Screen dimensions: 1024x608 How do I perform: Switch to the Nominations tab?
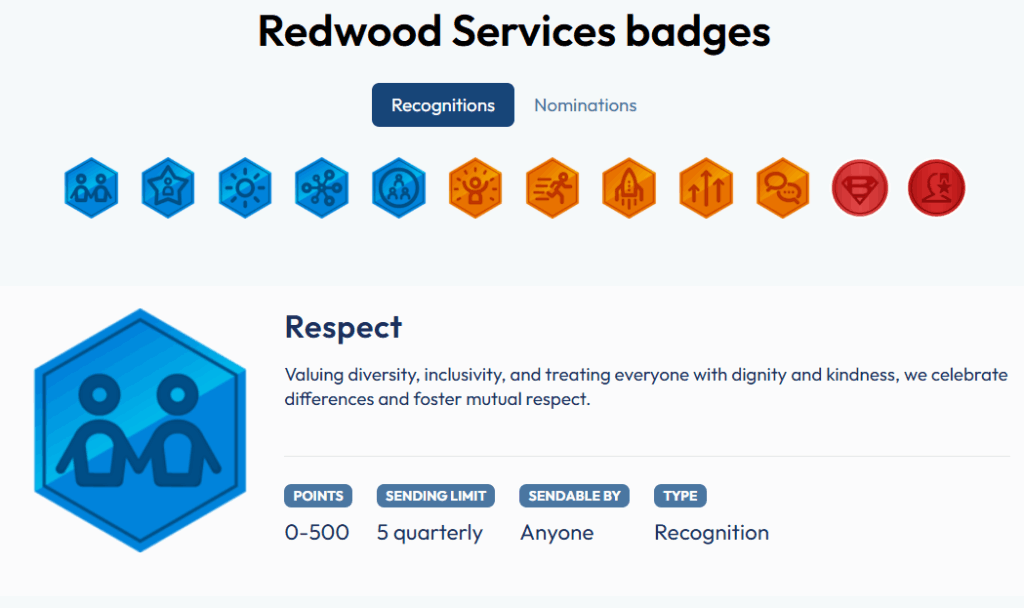585,105
